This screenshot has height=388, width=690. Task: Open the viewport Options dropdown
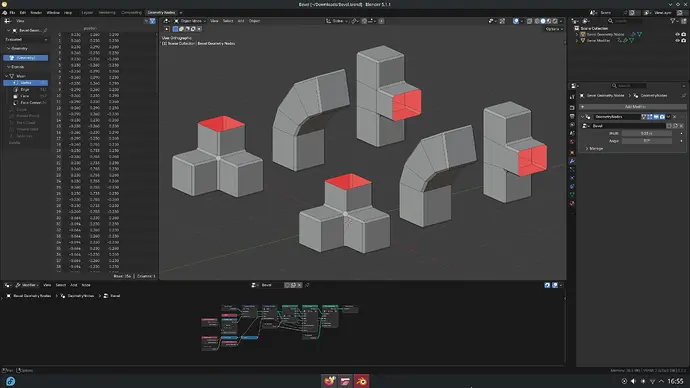tap(554, 29)
